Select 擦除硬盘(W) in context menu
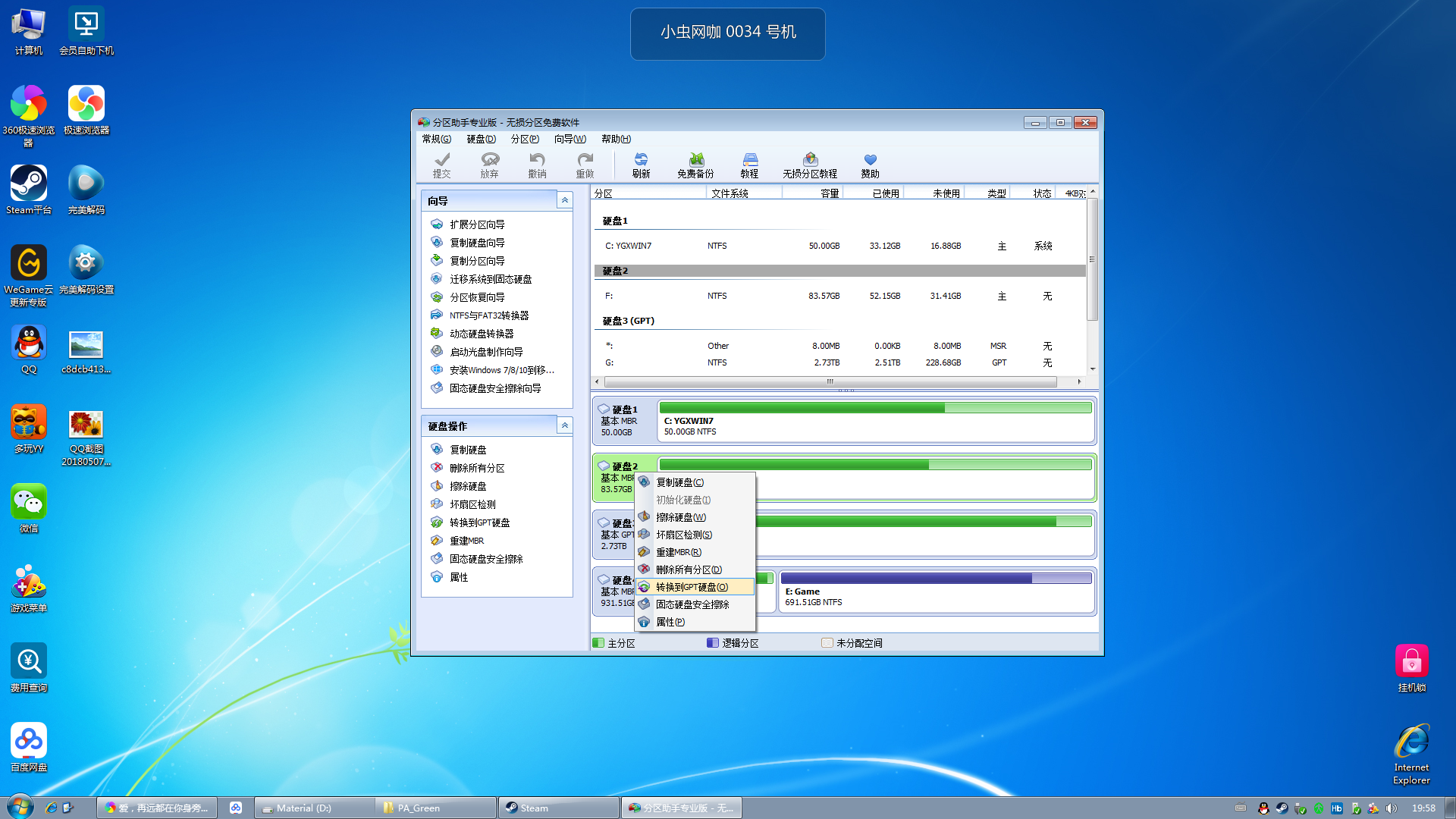 tap(695, 517)
